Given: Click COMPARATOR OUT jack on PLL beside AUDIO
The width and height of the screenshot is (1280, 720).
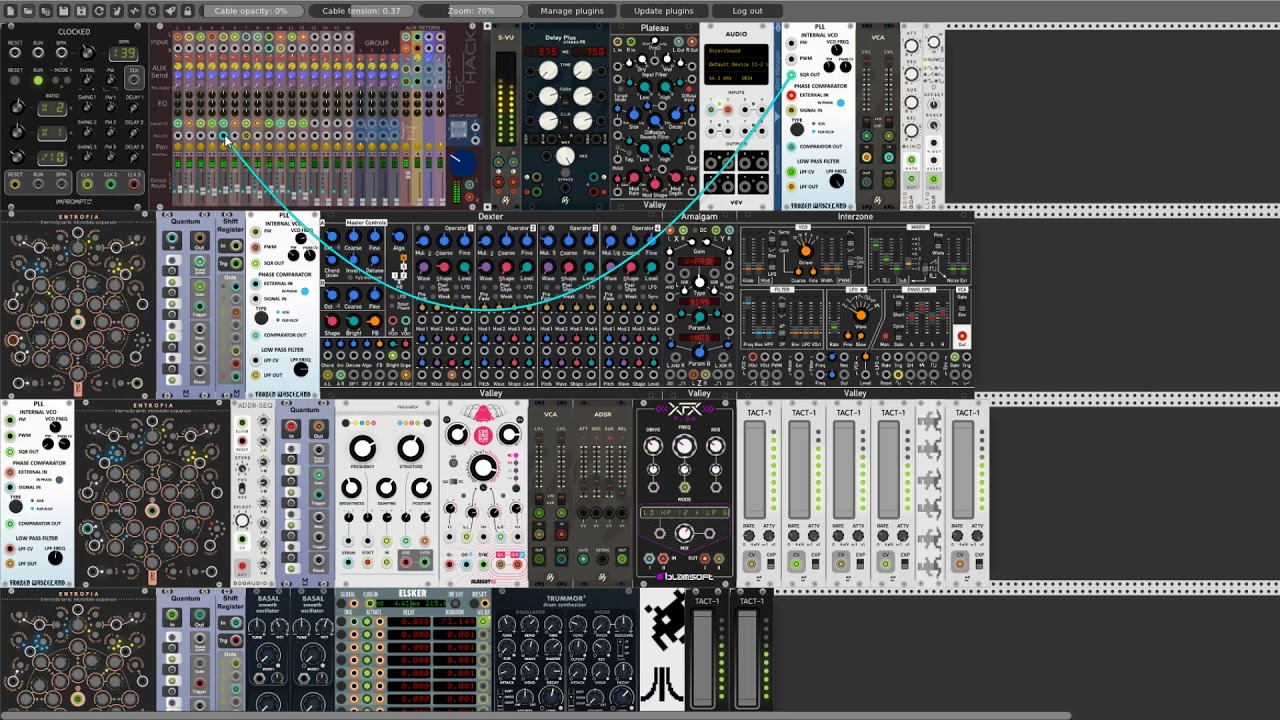Looking at the screenshot, I should point(792,146).
